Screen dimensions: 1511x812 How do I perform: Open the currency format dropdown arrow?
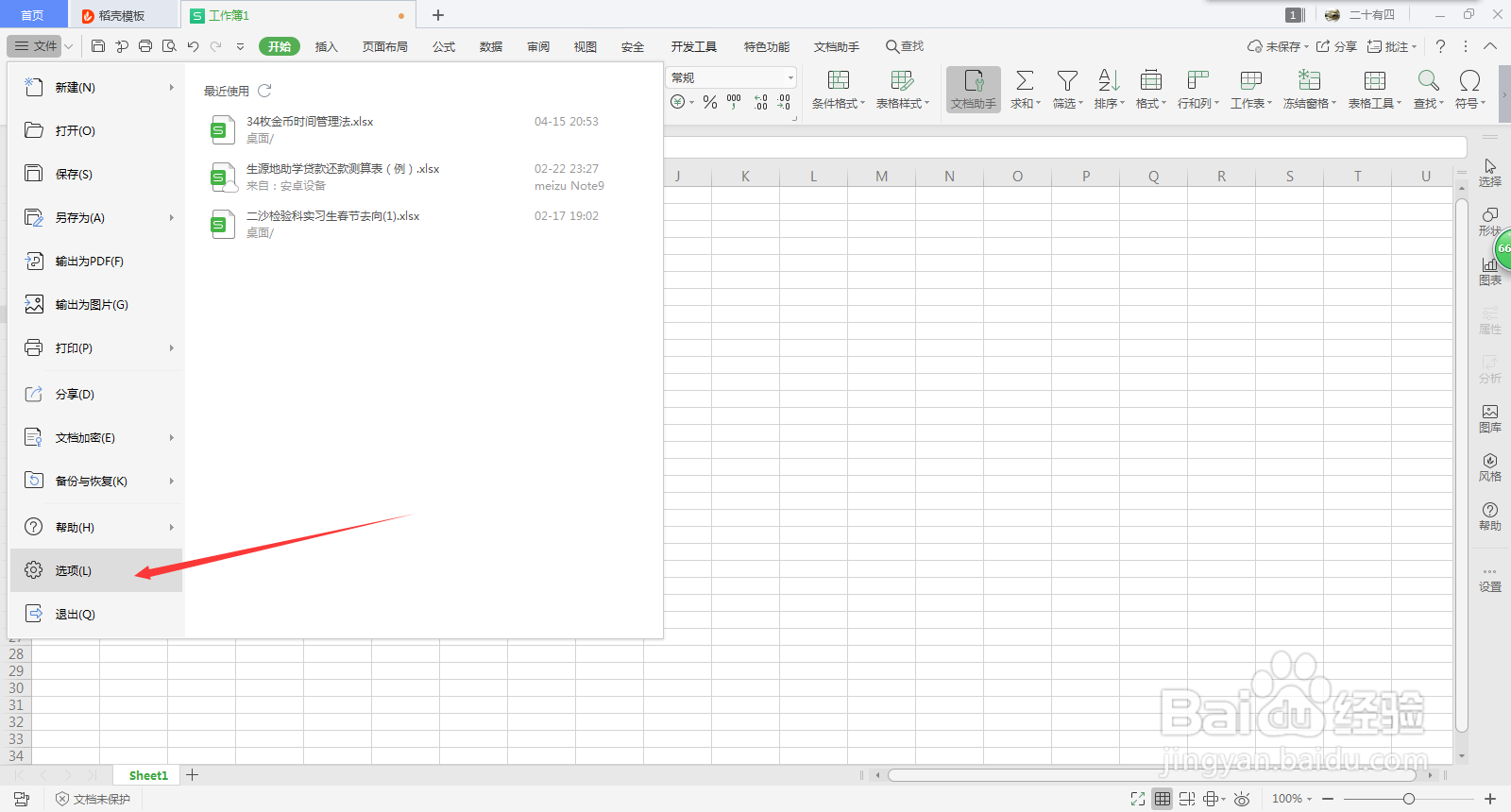coord(691,102)
